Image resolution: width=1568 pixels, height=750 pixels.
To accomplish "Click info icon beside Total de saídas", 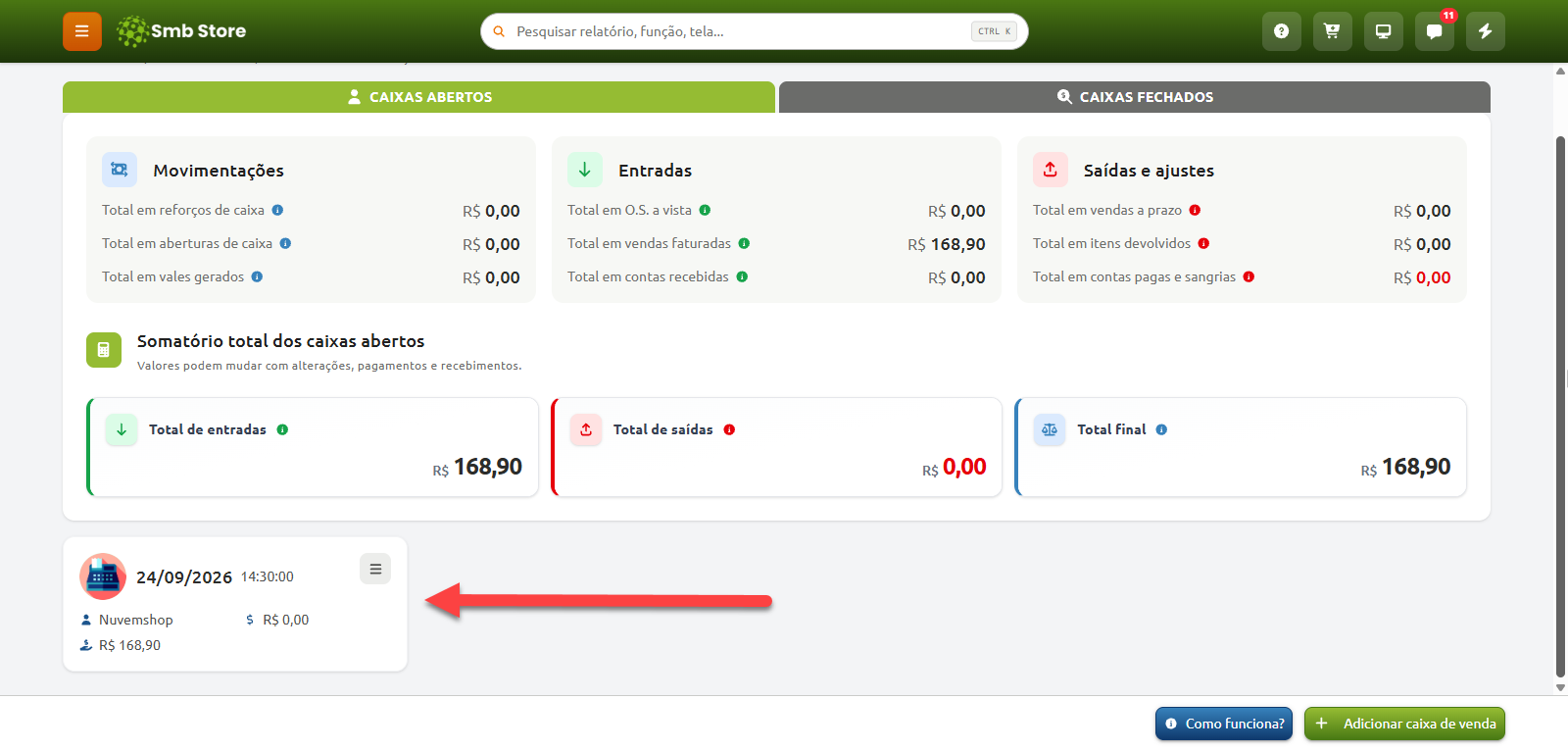I will pyautogui.click(x=729, y=429).
